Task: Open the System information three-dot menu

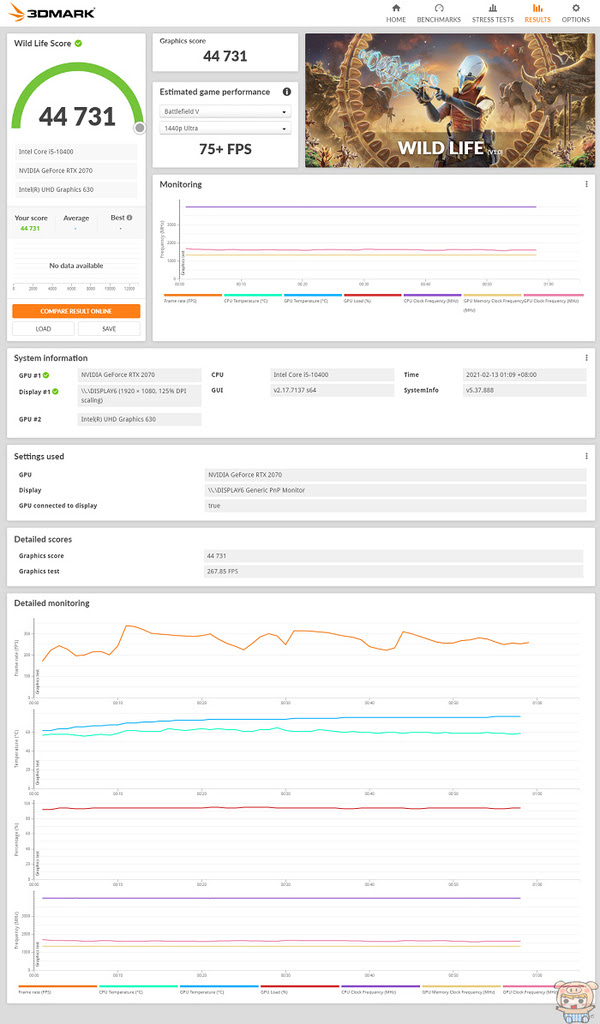Action: coord(586,358)
